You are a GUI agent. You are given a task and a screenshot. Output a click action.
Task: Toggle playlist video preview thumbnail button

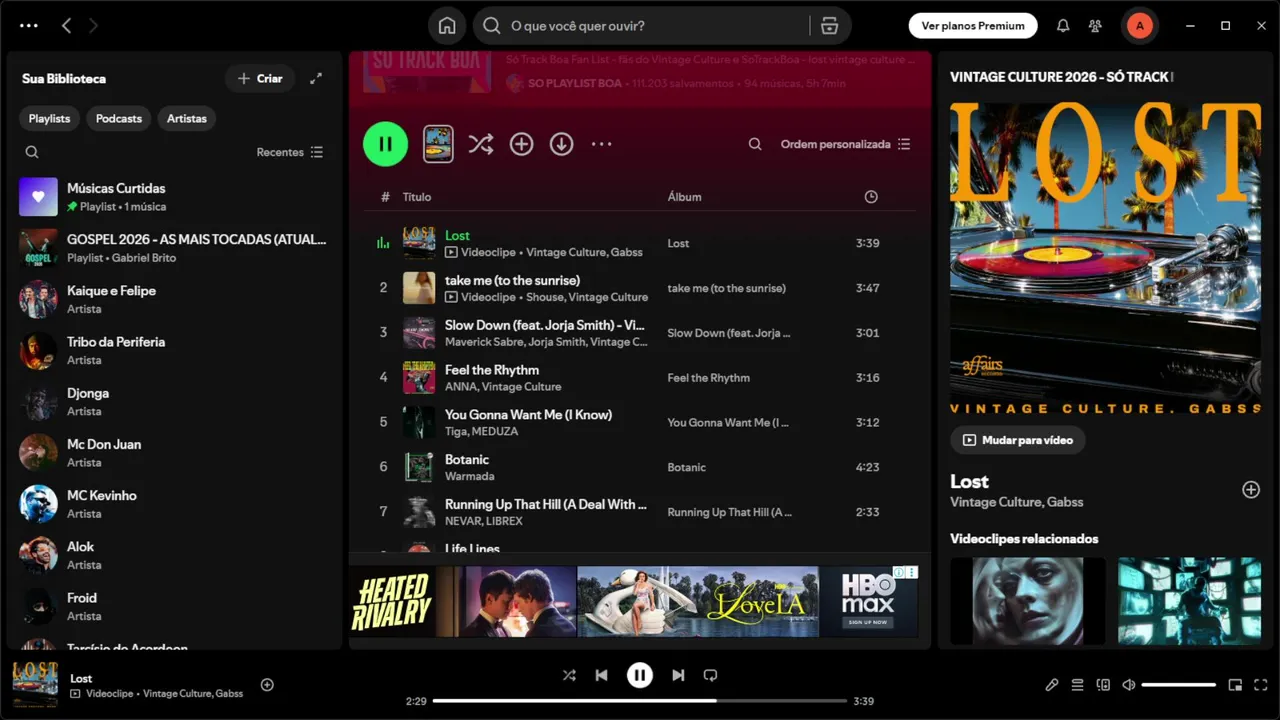(x=438, y=144)
